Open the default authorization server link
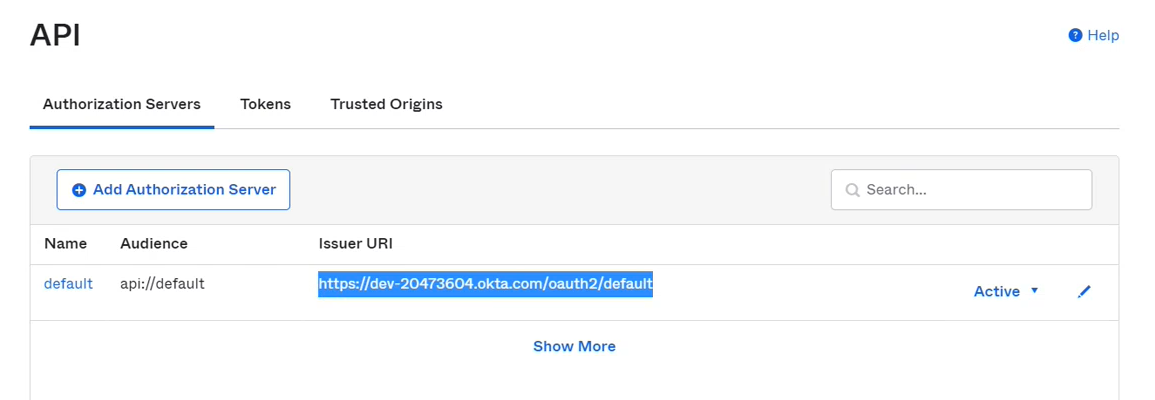This screenshot has width=1155, height=400. click(x=68, y=284)
